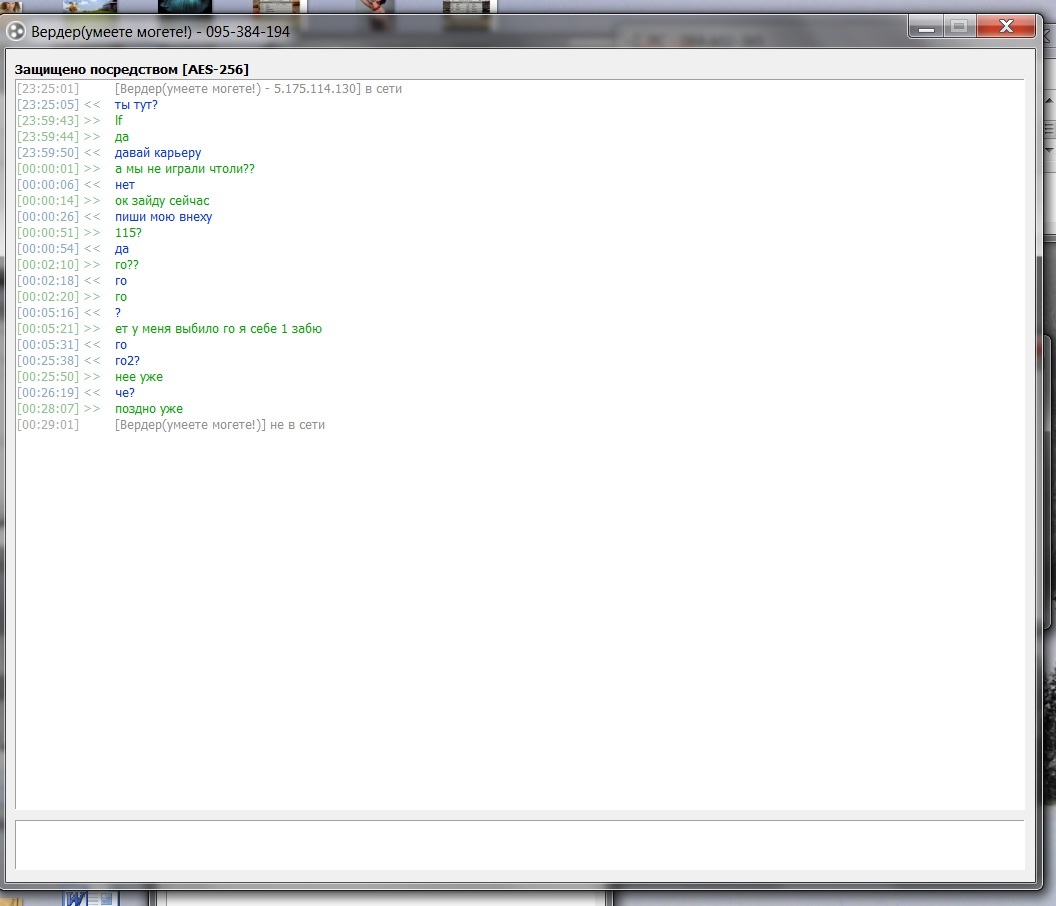Click the disabled maximize button
This screenshot has width=1056, height=906.
(x=960, y=27)
